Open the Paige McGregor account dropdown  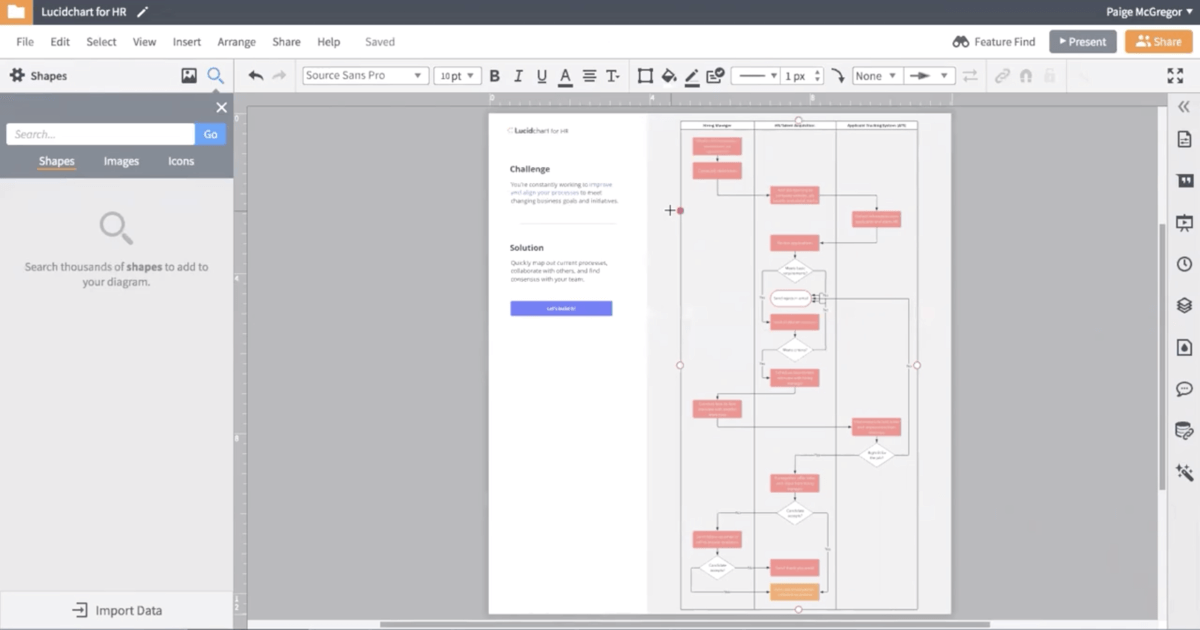pyautogui.click(x=1147, y=11)
